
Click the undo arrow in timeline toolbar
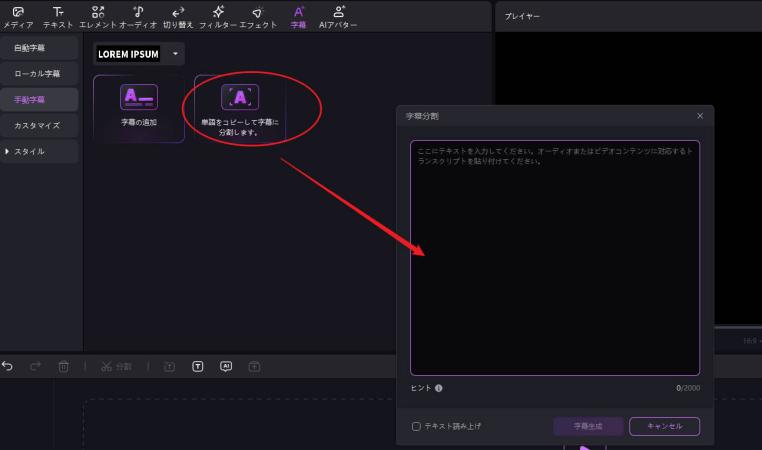(8, 367)
